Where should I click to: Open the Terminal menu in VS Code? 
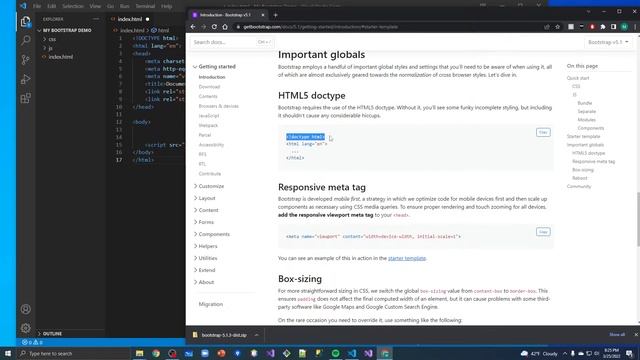click(x=145, y=6)
